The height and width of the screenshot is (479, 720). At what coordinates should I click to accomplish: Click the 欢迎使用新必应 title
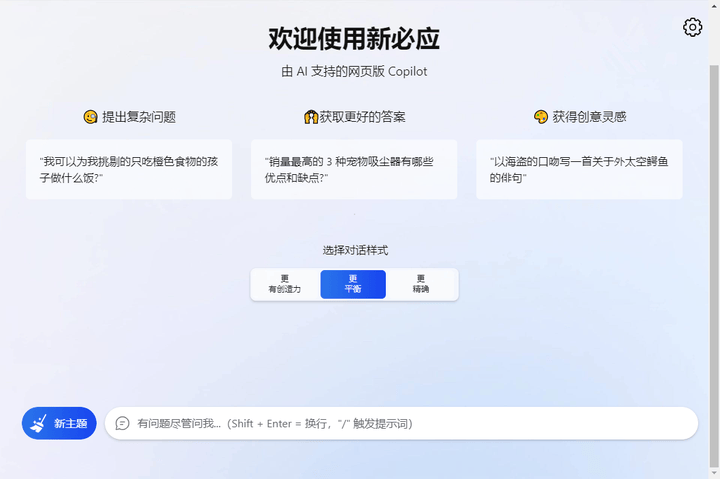click(354, 39)
